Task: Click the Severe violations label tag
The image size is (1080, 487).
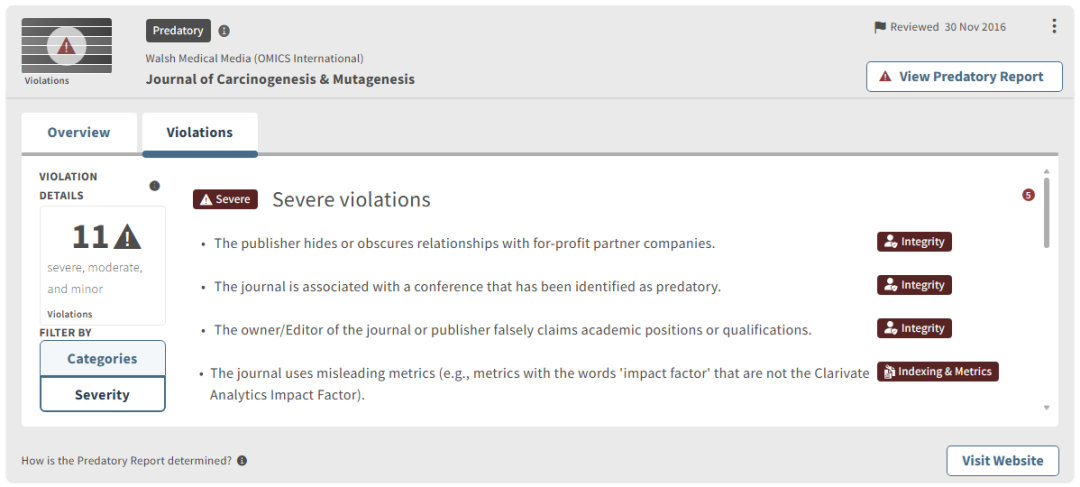Action: [225, 199]
